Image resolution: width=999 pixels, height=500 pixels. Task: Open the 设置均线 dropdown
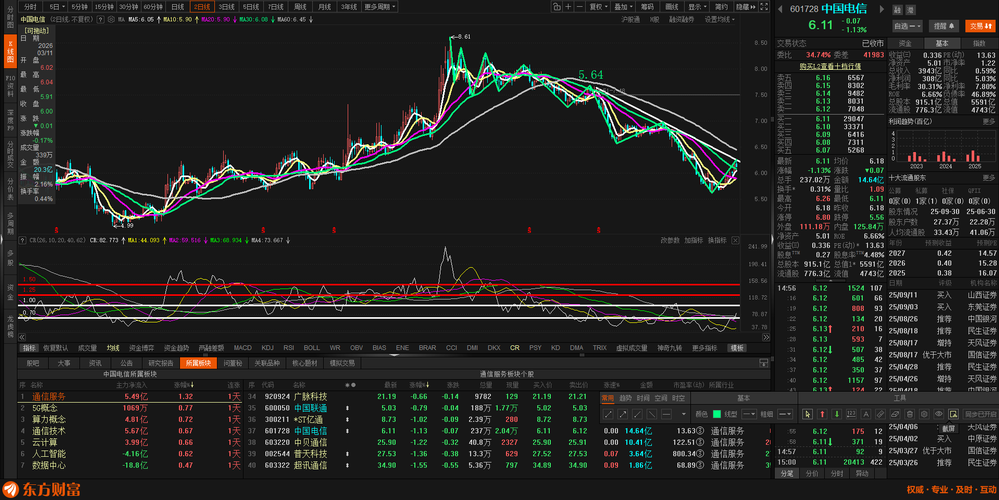[720, 19]
